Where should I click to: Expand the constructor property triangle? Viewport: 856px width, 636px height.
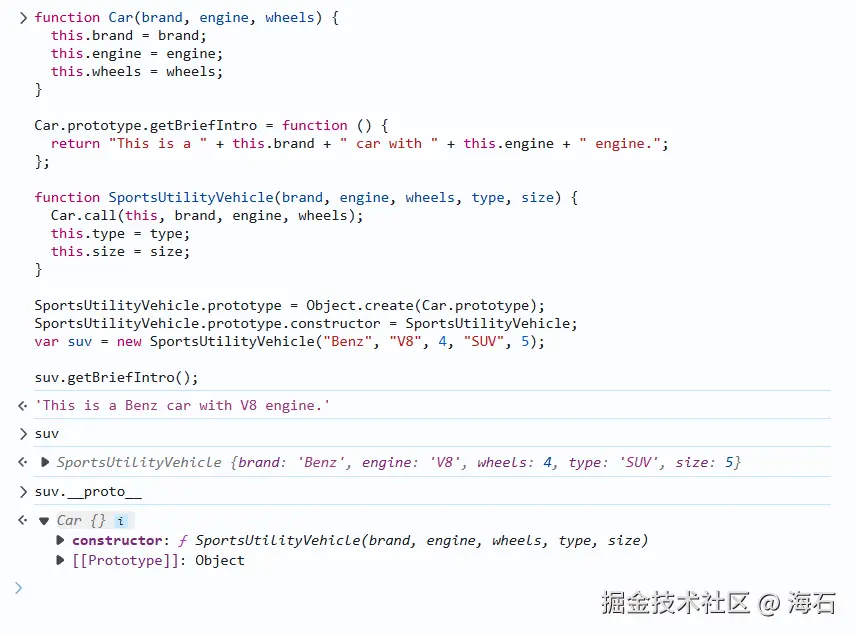pos(61,540)
